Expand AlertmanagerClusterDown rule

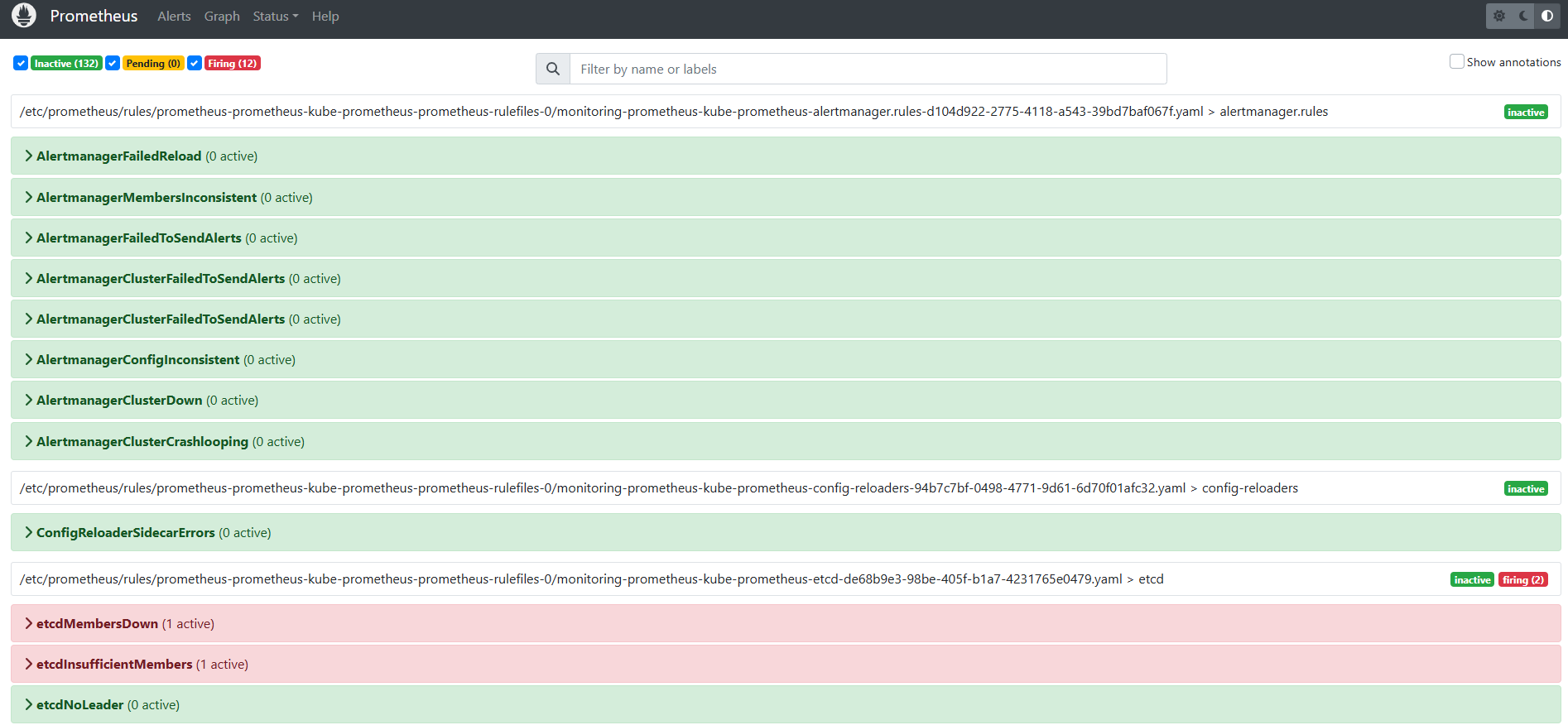pyautogui.click(x=786, y=400)
